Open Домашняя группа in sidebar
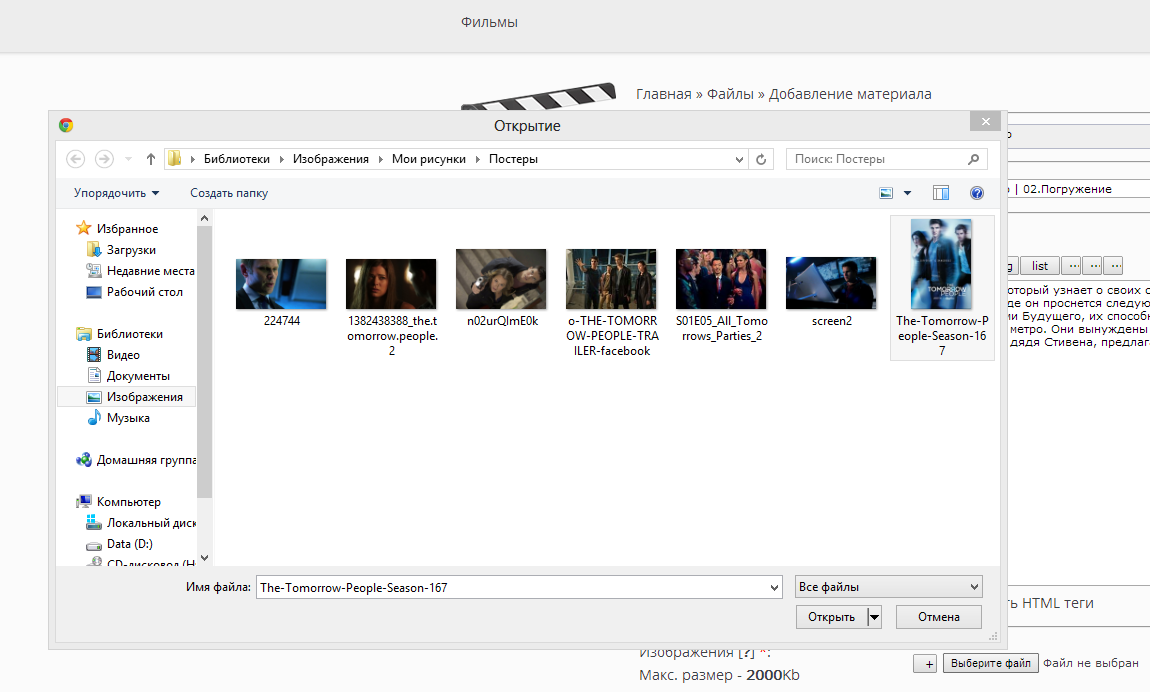Image resolution: width=1150 pixels, height=692 pixels. click(146, 460)
